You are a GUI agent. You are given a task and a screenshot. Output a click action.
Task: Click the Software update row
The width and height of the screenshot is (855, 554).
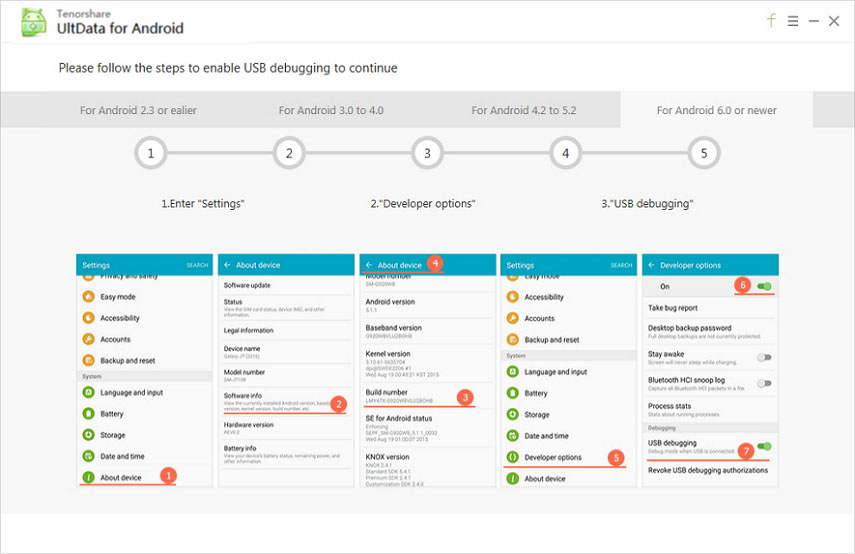(286, 285)
